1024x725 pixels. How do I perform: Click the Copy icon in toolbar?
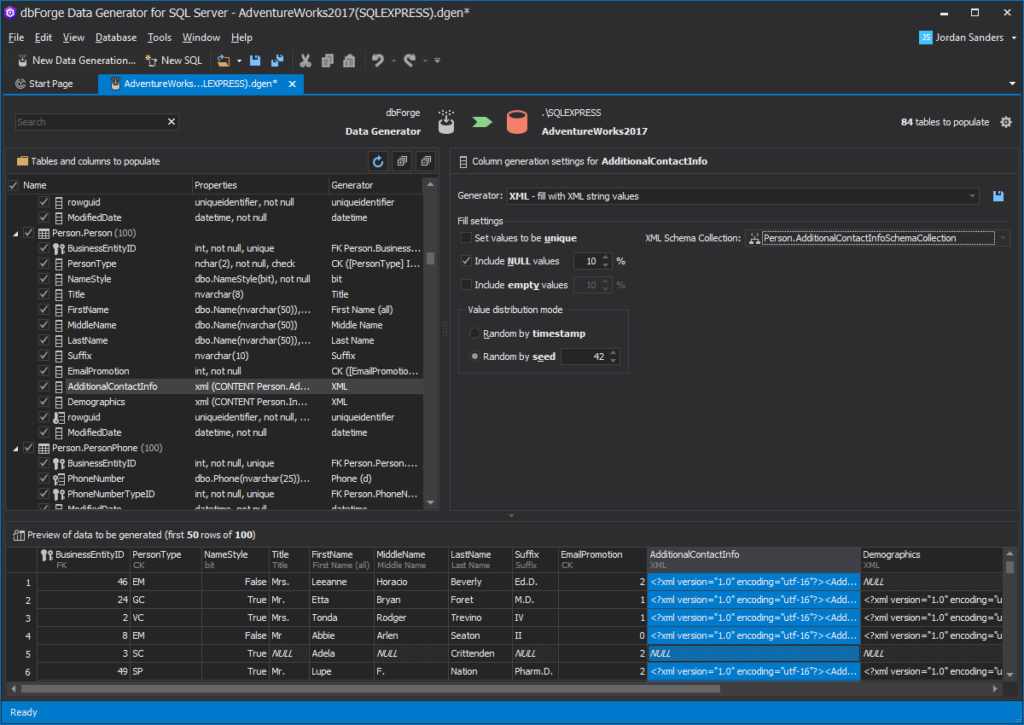[x=327, y=61]
